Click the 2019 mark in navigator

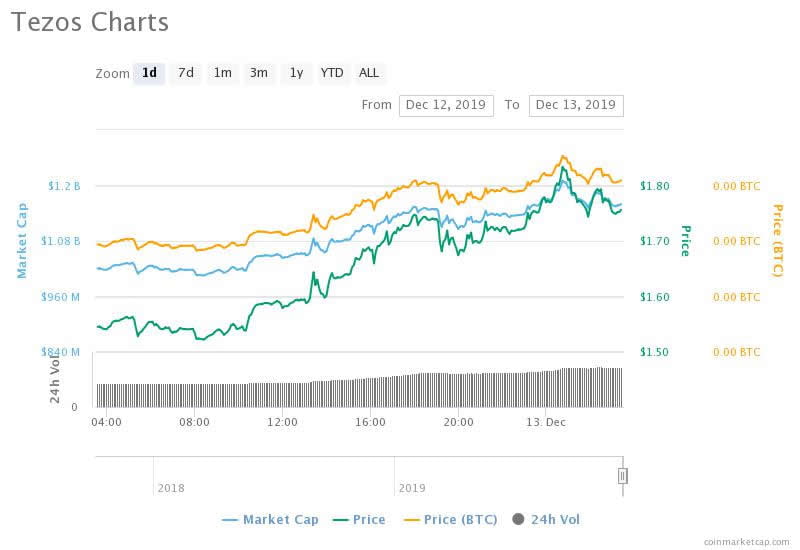click(x=412, y=488)
